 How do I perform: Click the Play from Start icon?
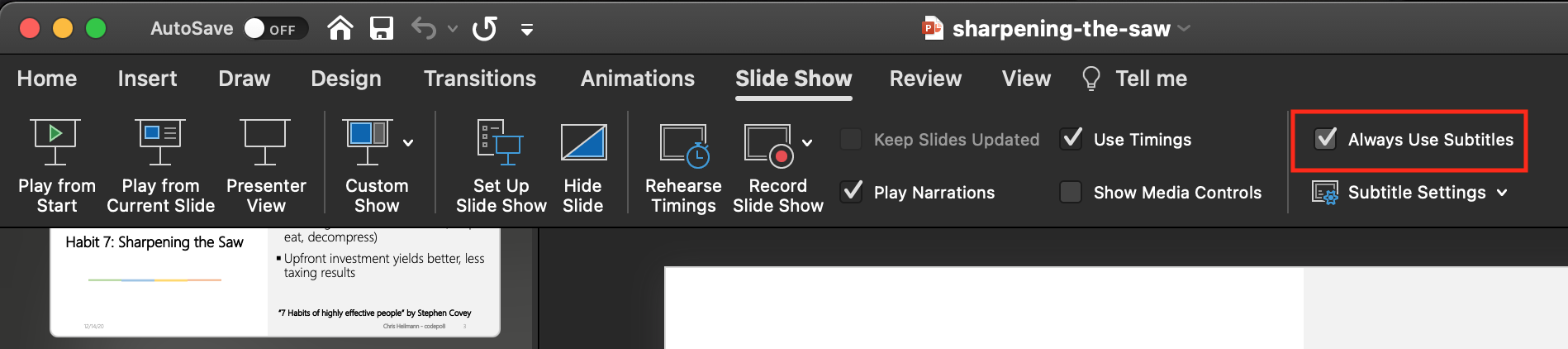tap(55, 141)
